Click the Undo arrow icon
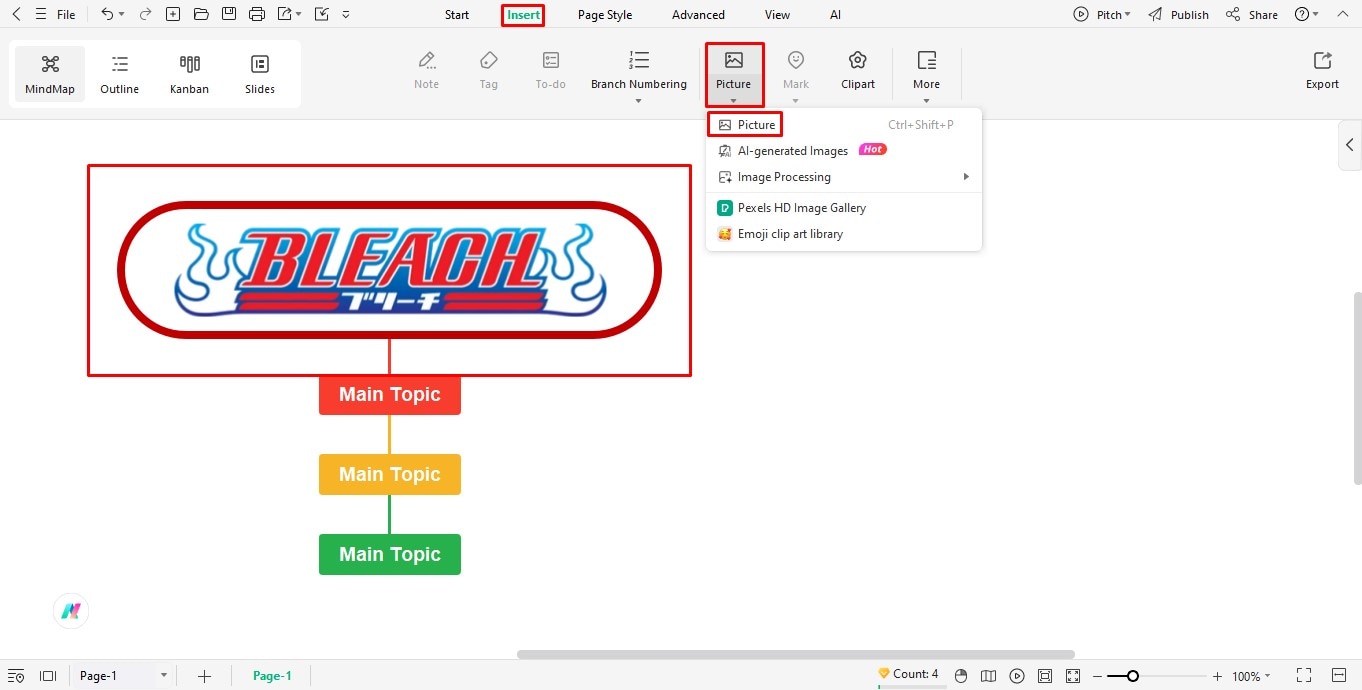This screenshot has width=1362, height=690. click(x=107, y=15)
